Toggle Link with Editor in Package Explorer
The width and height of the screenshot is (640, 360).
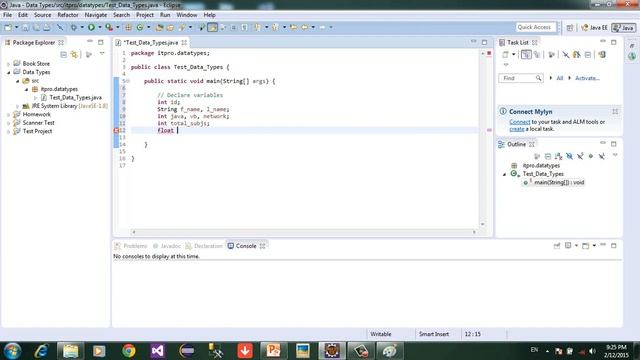(74, 54)
